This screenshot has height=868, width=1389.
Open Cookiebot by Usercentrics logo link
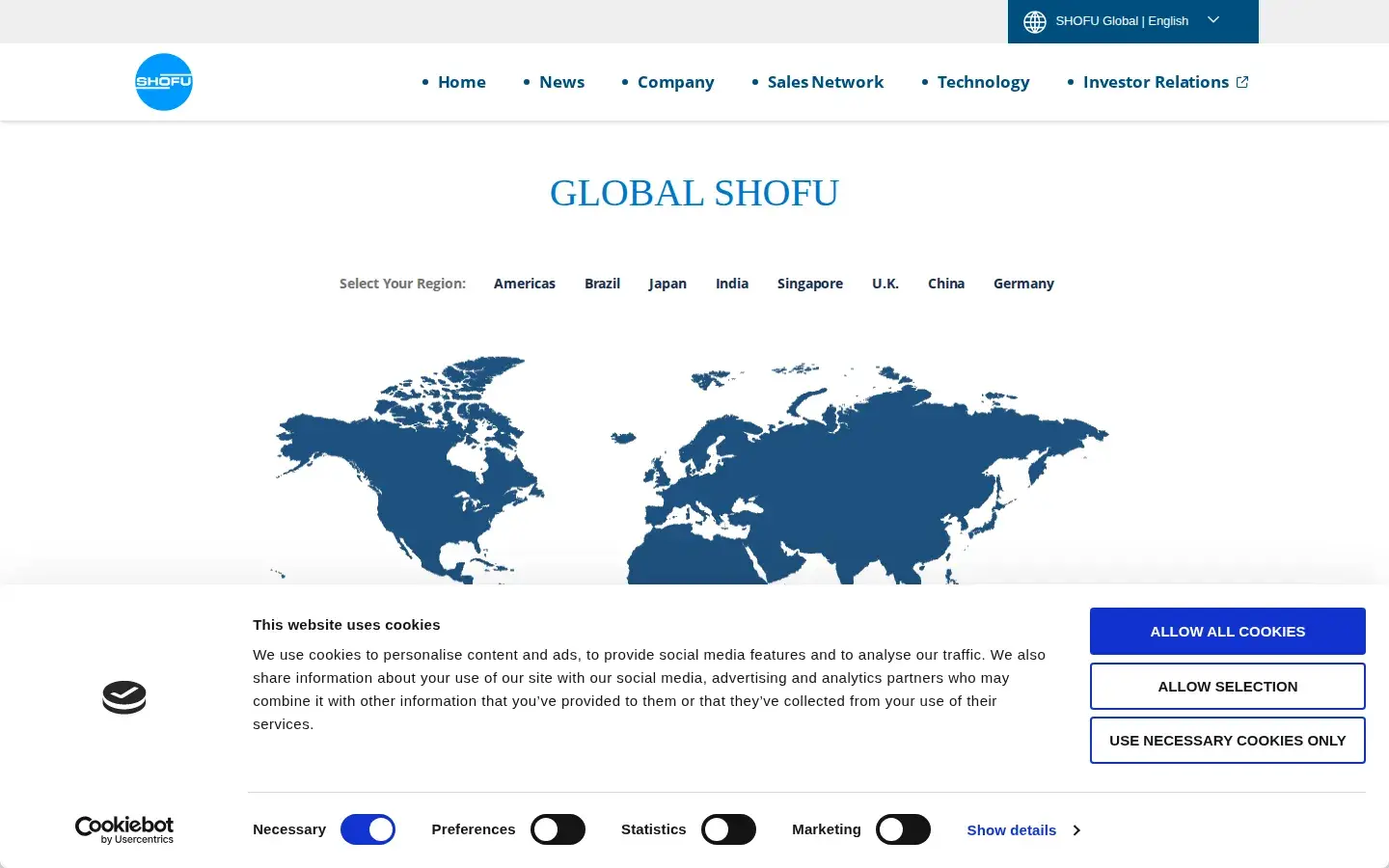[x=124, y=829]
